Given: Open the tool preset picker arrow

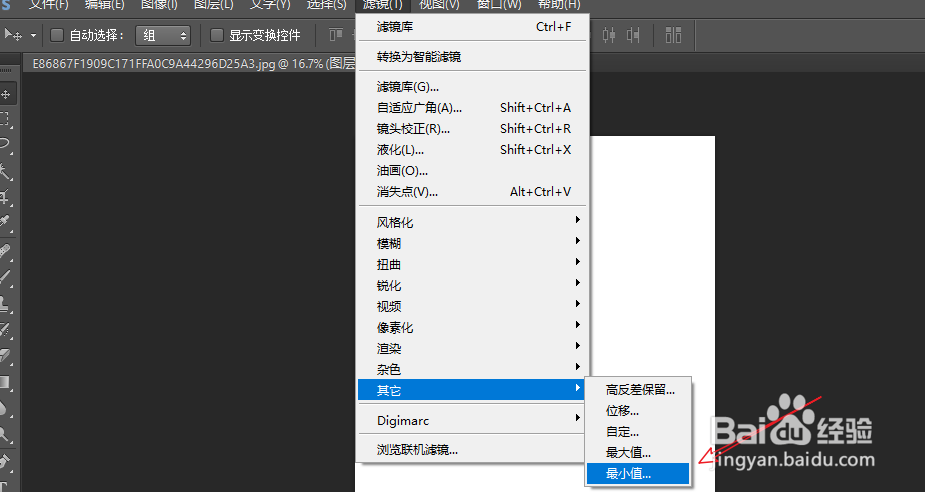Looking at the screenshot, I should click(x=33, y=35).
